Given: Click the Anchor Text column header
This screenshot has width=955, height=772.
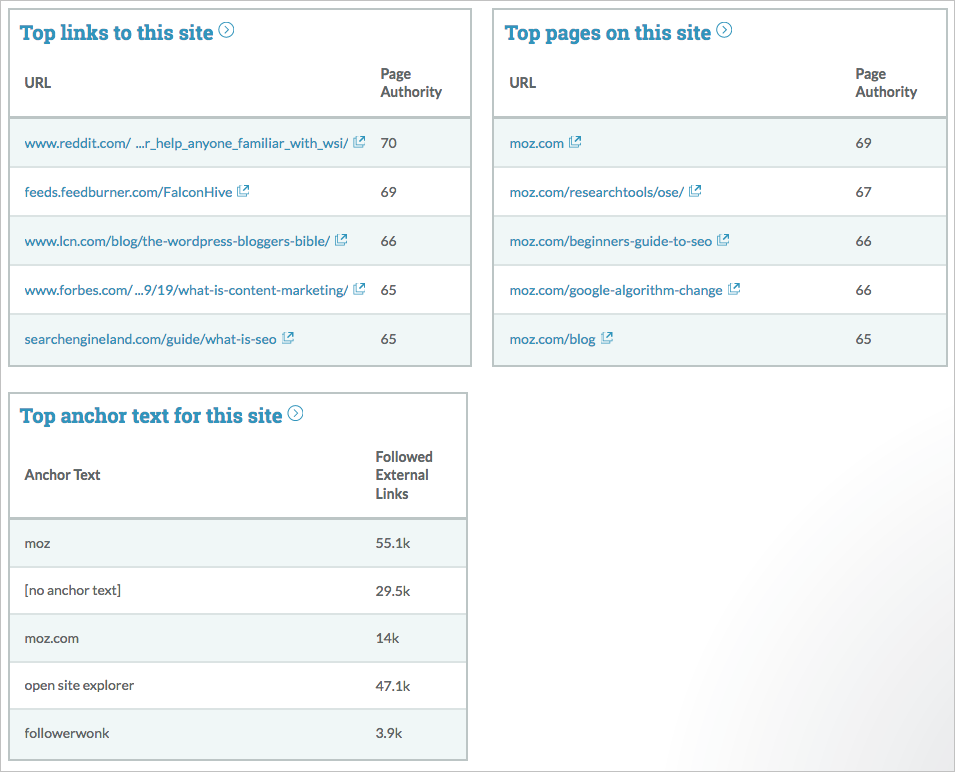Looking at the screenshot, I should pyautogui.click(x=62, y=475).
